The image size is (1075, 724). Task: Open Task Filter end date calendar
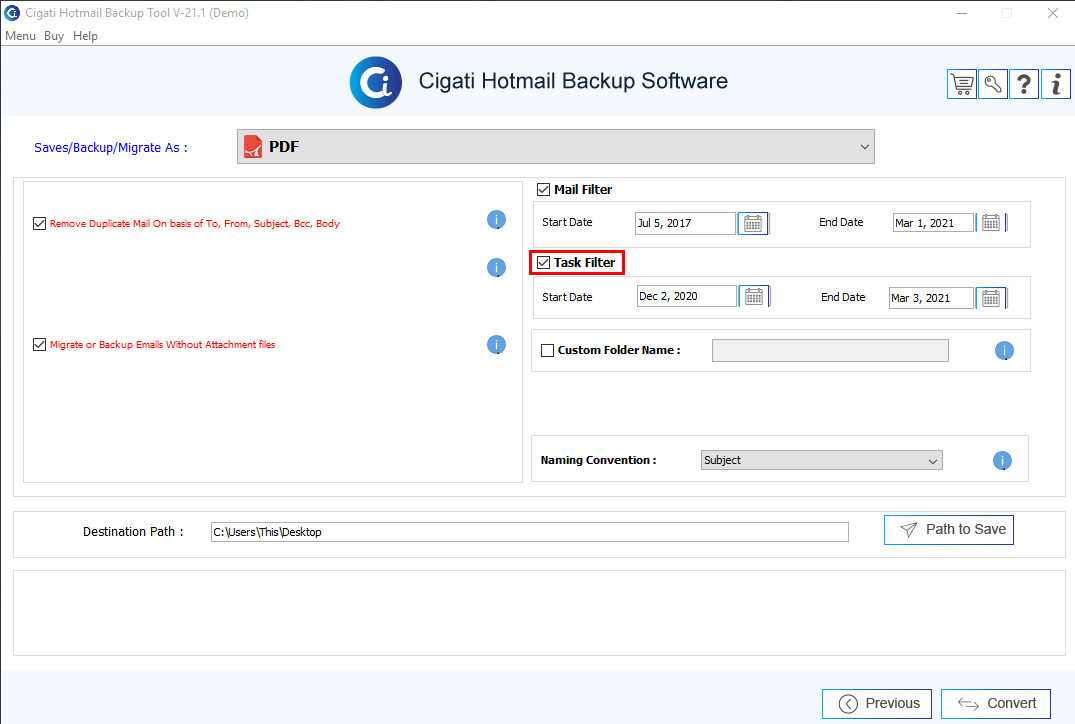pyautogui.click(x=991, y=298)
